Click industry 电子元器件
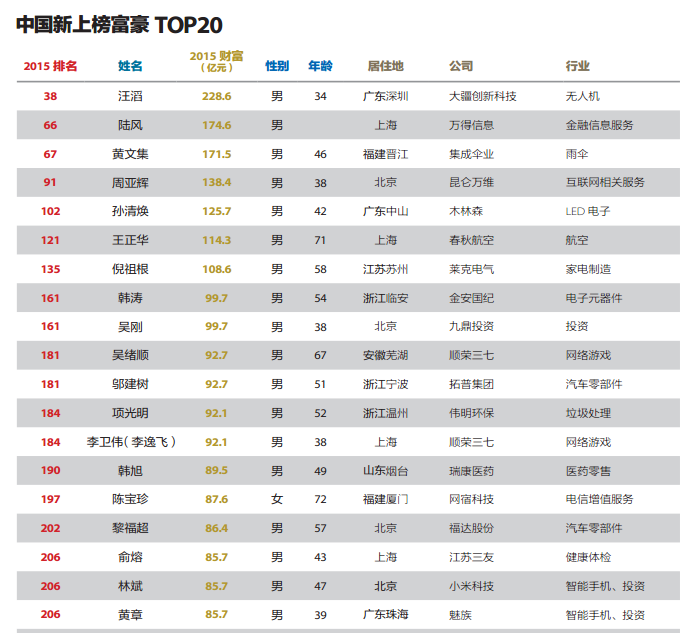 pyautogui.click(x=594, y=298)
